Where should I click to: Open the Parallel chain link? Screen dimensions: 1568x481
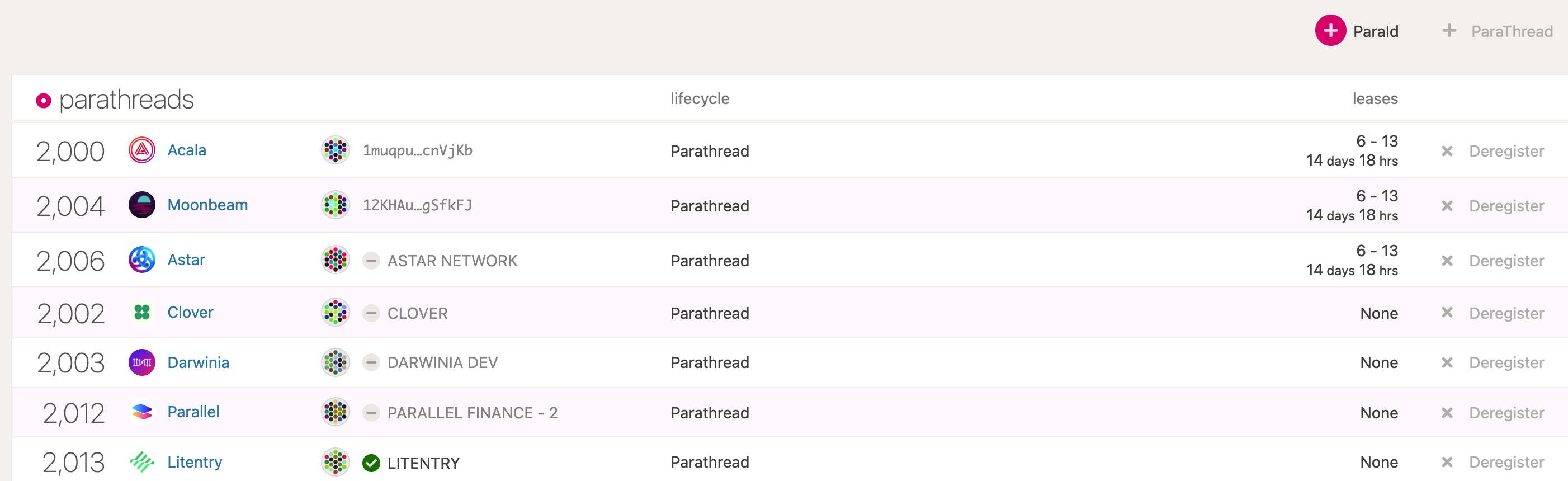point(193,412)
